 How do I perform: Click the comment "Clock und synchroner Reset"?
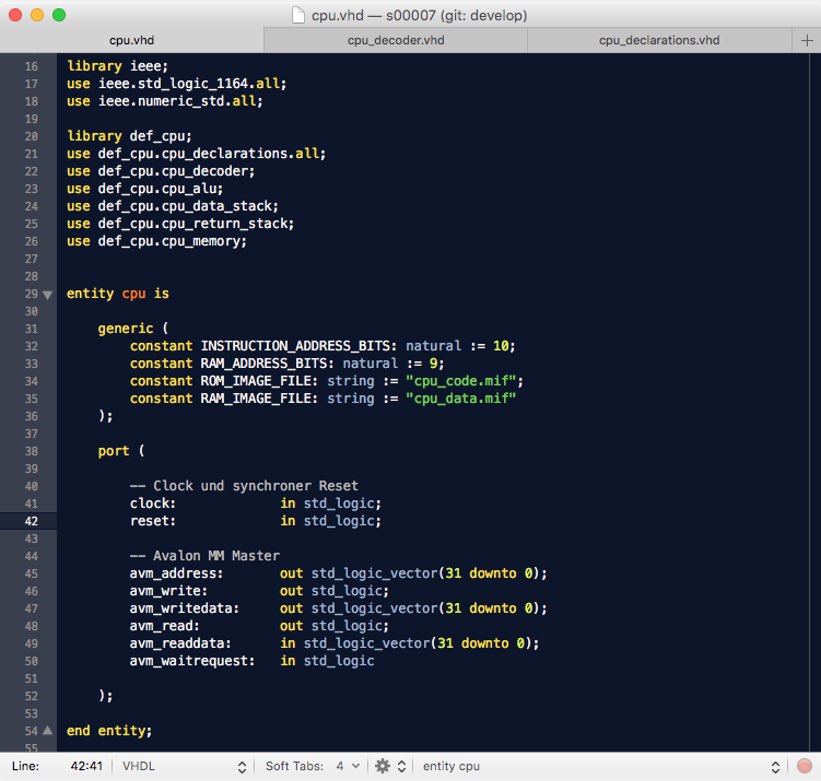[x=256, y=486]
